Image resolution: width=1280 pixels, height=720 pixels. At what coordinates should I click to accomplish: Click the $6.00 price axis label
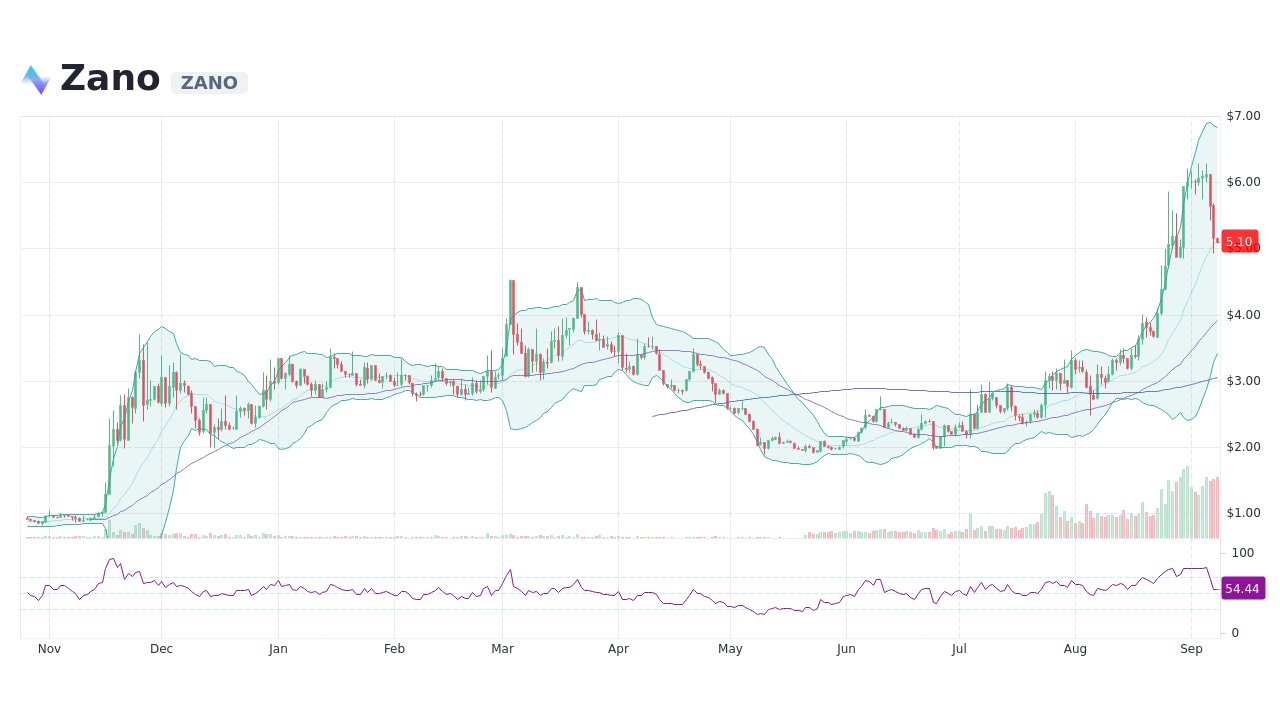1243,182
